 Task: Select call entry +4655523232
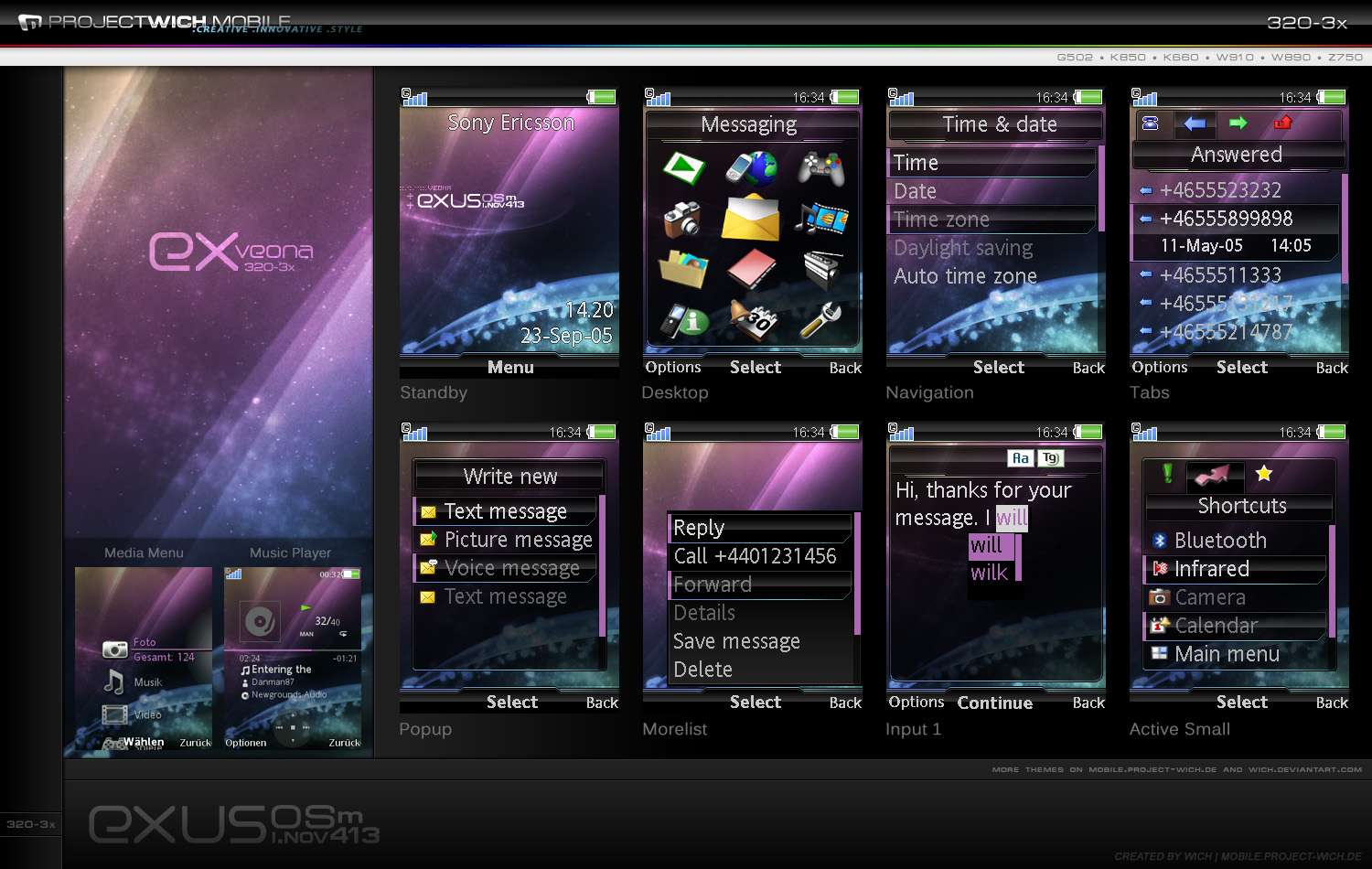point(1237,190)
